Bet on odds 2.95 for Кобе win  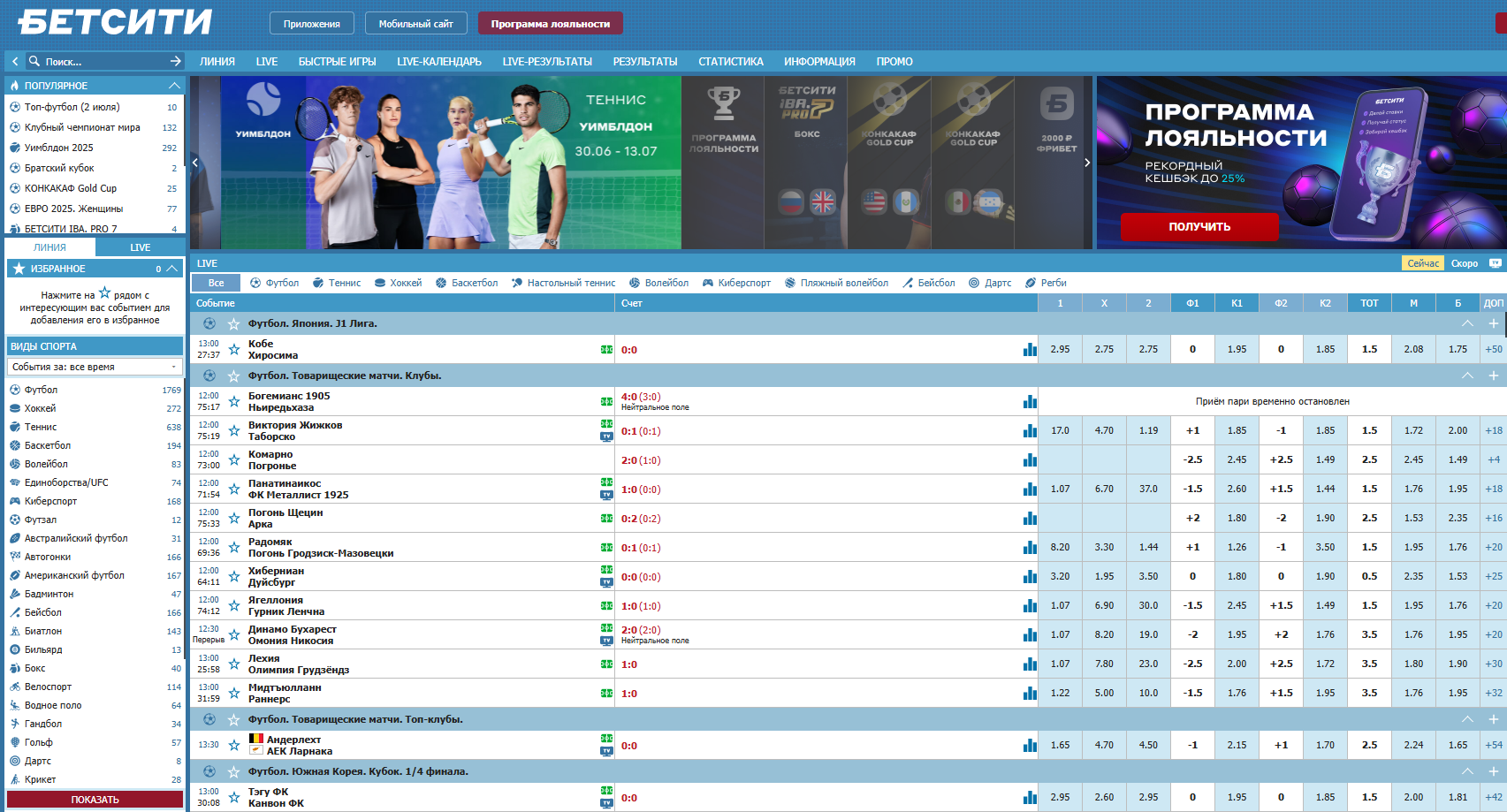pyautogui.click(x=1060, y=349)
